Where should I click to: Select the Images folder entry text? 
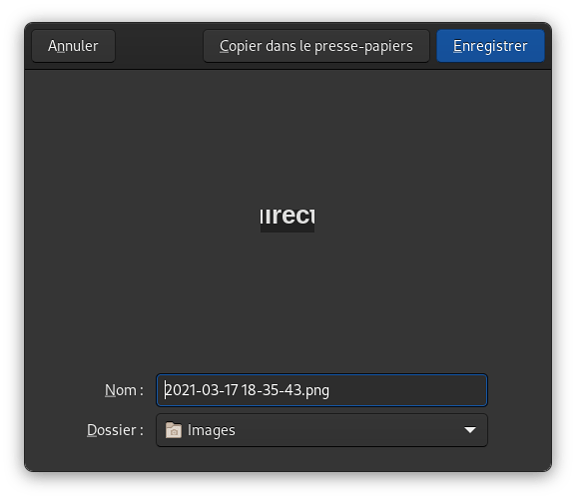pyautogui.click(x=211, y=430)
